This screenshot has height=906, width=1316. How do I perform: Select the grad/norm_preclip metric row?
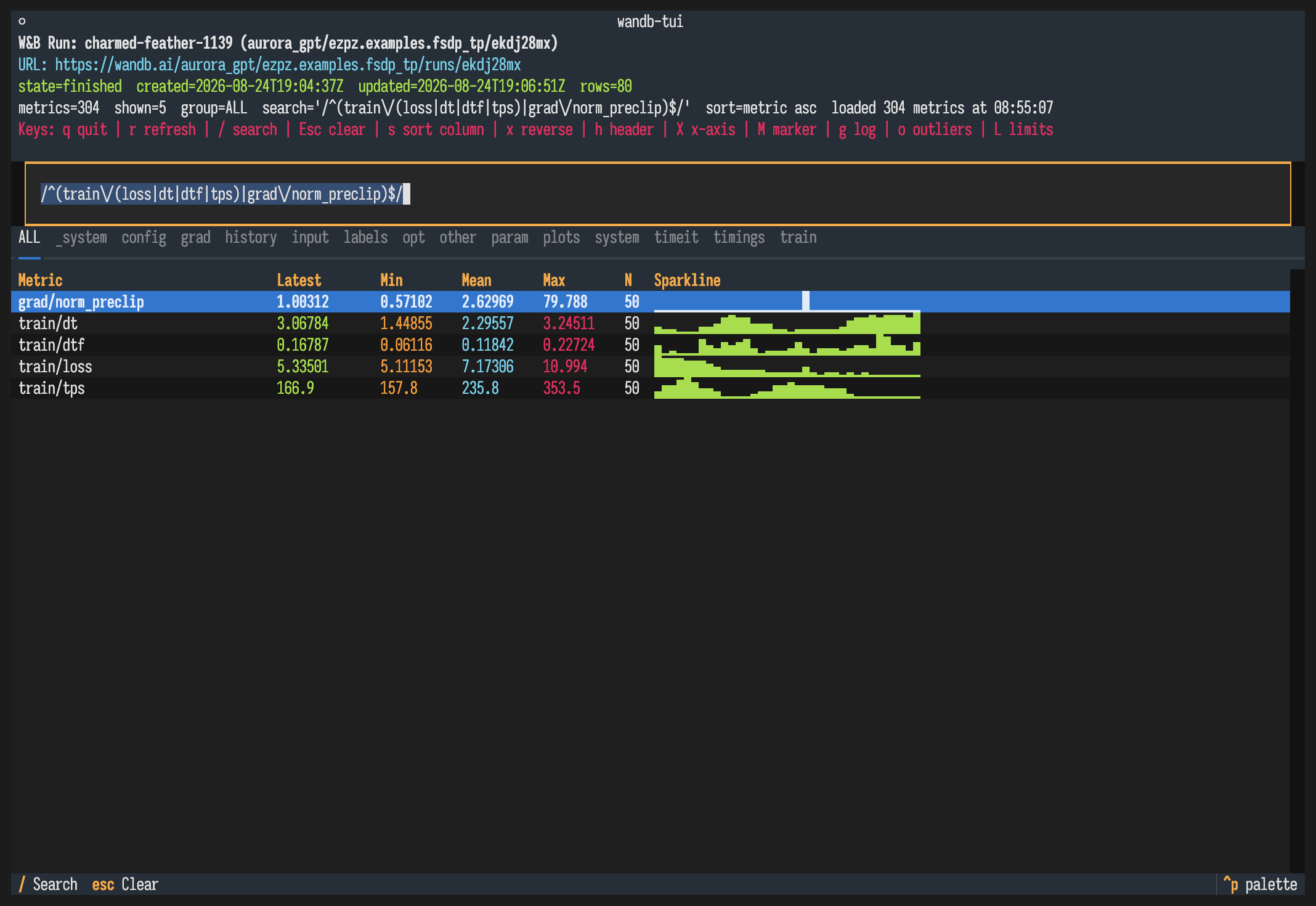(x=651, y=302)
